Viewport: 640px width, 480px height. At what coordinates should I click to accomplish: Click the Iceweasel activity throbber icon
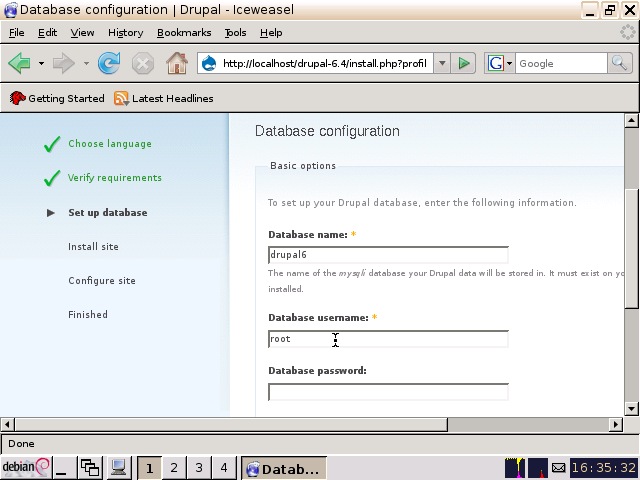pyautogui.click(x=627, y=32)
